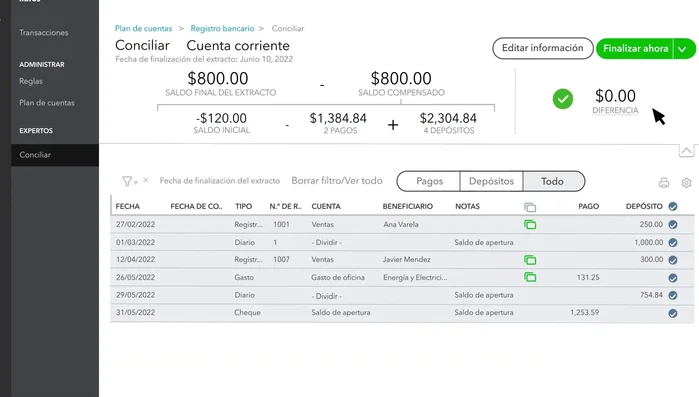This screenshot has height=397, width=699.
Task: Select the 26/05/2022 date cell
Action: 136,277
